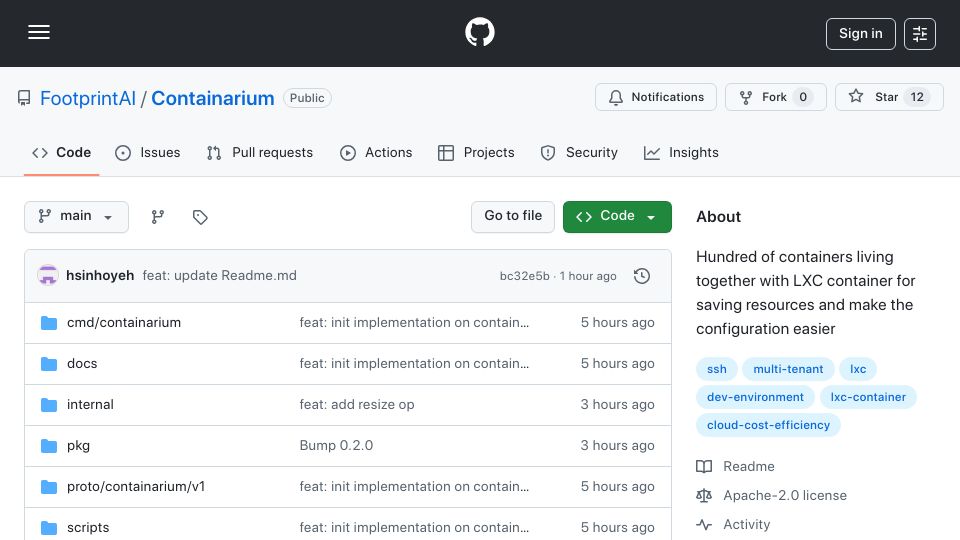Image resolution: width=960 pixels, height=540 pixels.
Task: Click the folder icon beside docs
Action: (49, 364)
